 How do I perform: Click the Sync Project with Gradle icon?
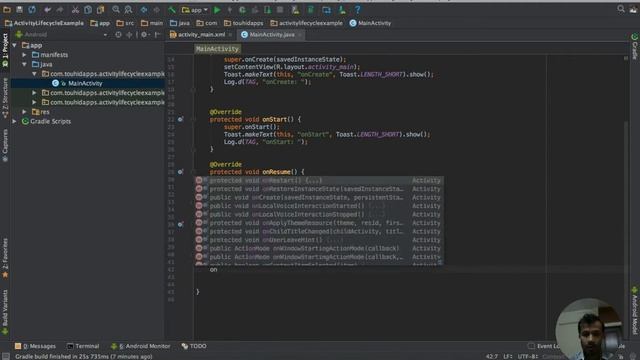point(311,9)
